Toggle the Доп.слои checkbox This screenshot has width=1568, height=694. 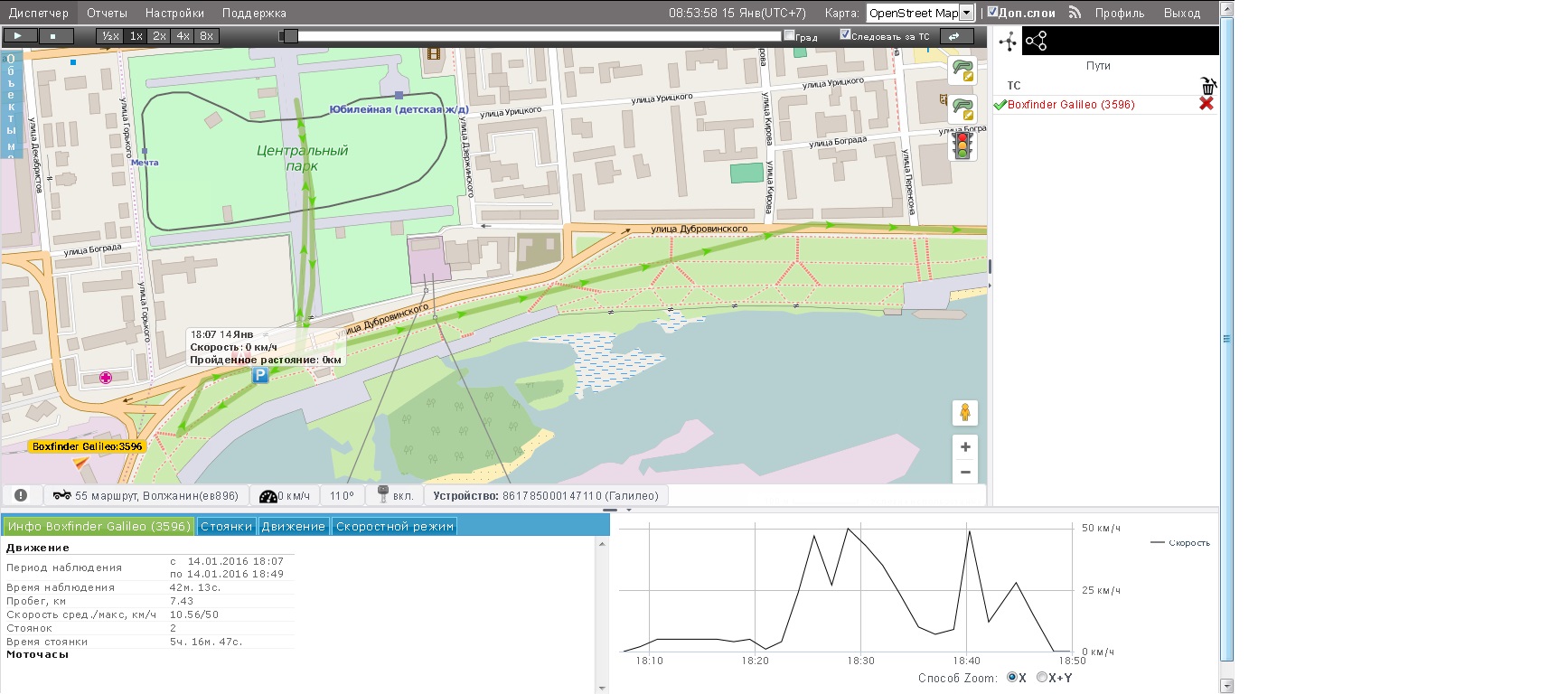pos(992,13)
